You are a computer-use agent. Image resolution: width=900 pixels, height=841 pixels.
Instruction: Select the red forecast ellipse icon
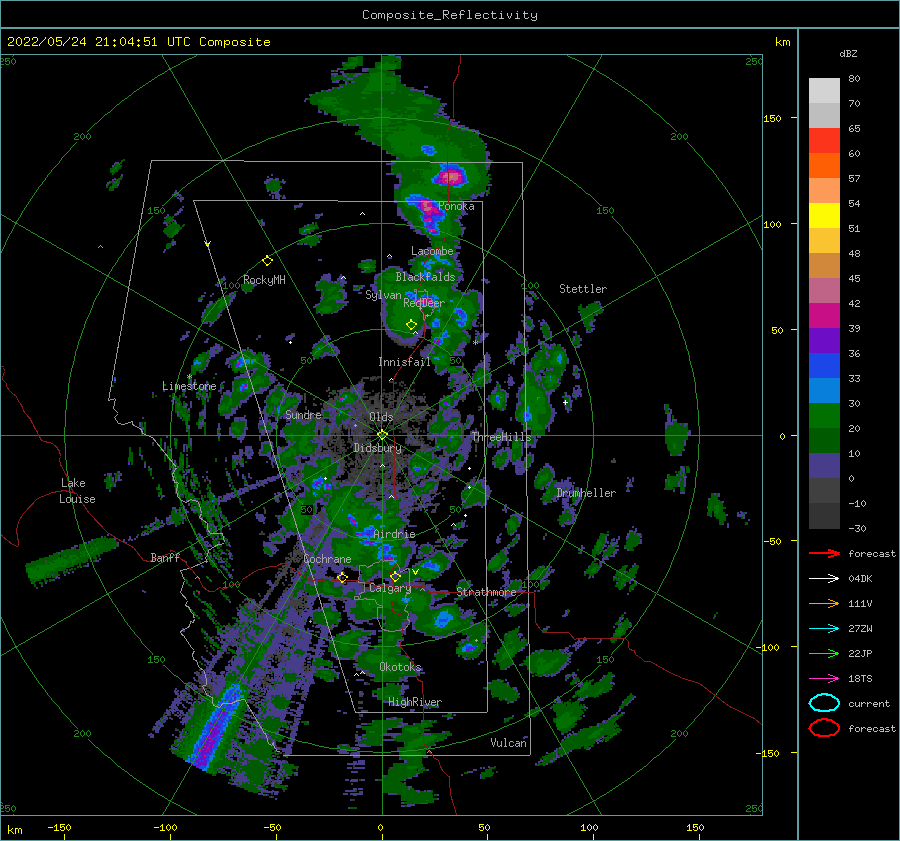pos(824,728)
